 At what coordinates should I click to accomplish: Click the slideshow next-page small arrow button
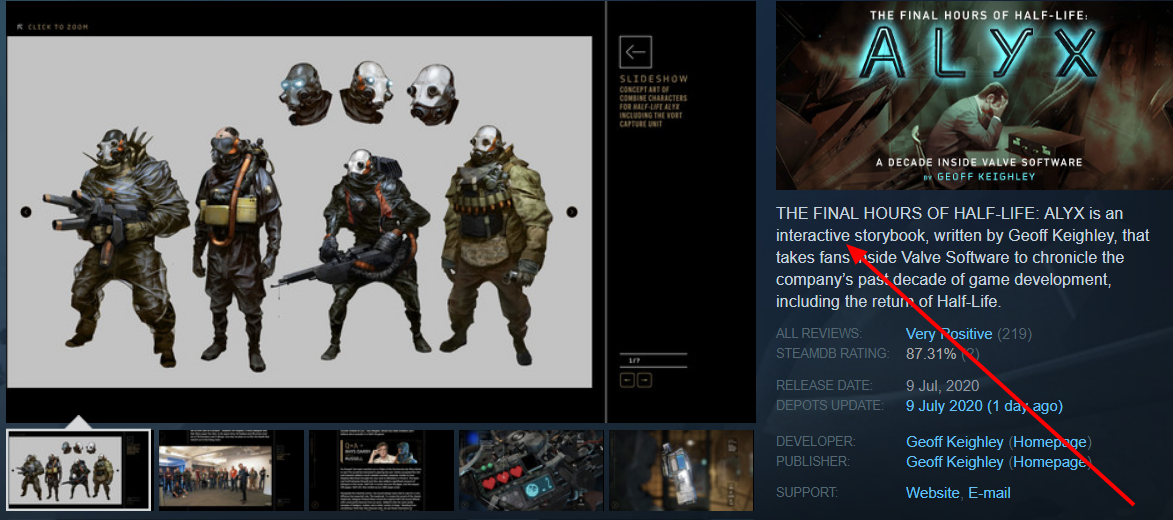pos(644,380)
